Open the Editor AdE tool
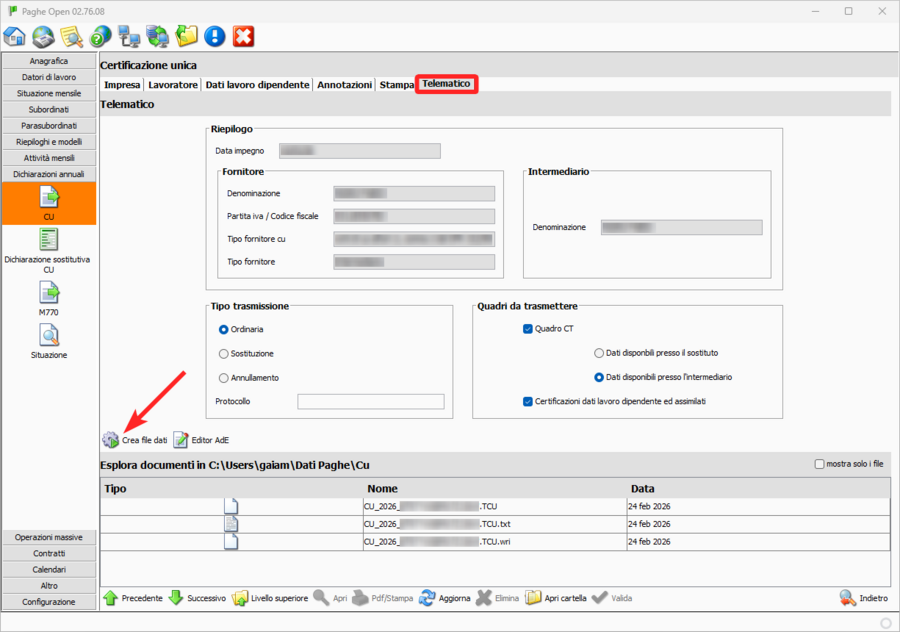The image size is (900, 632). click(181, 440)
